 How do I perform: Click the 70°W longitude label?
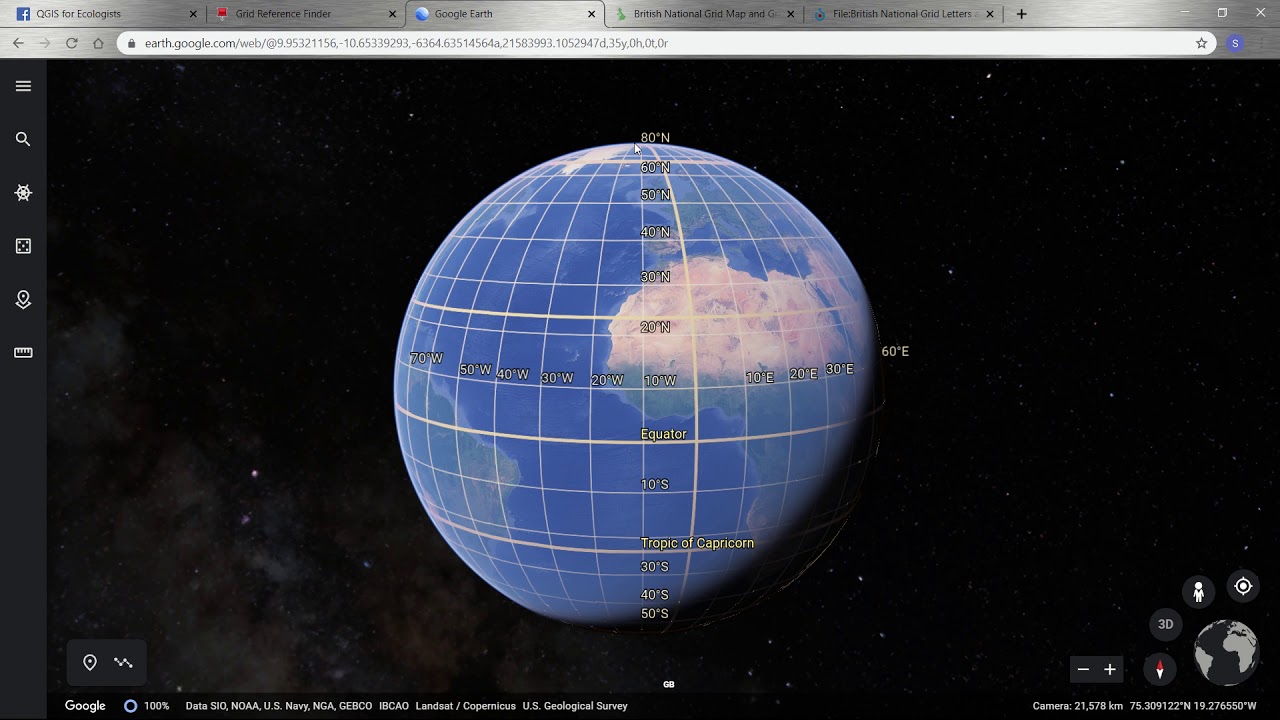pyautogui.click(x=426, y=358)
